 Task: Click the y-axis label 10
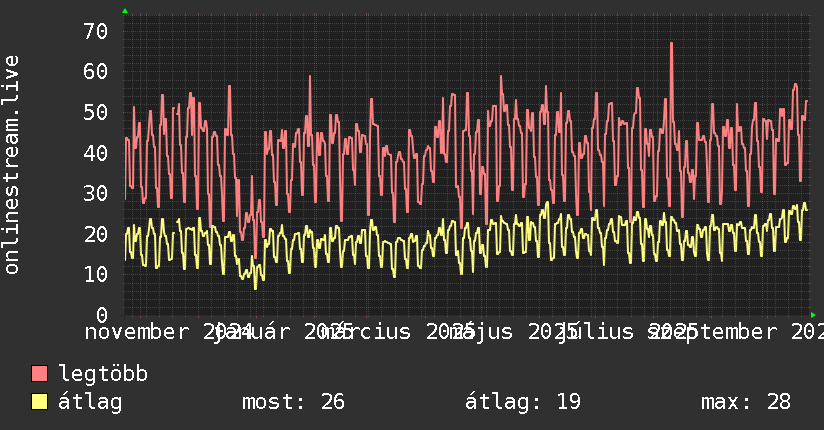coord(96,274)
